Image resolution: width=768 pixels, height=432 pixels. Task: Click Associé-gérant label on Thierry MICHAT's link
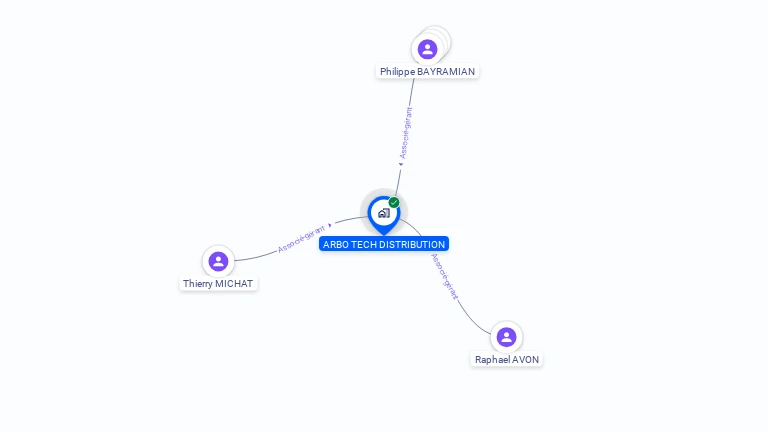coord(301,239)
